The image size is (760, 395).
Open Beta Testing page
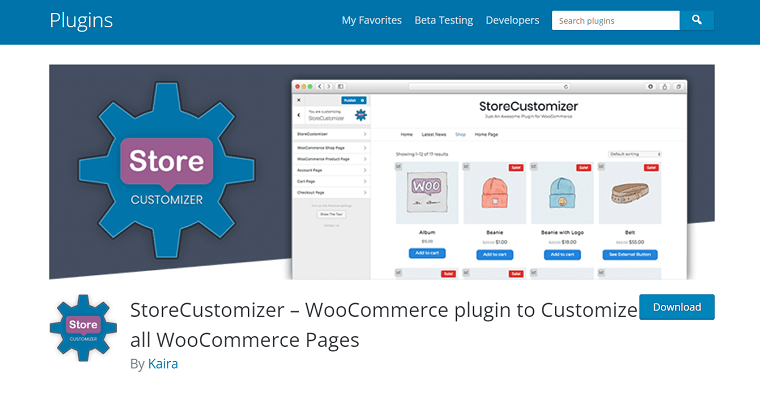(443, 20)
